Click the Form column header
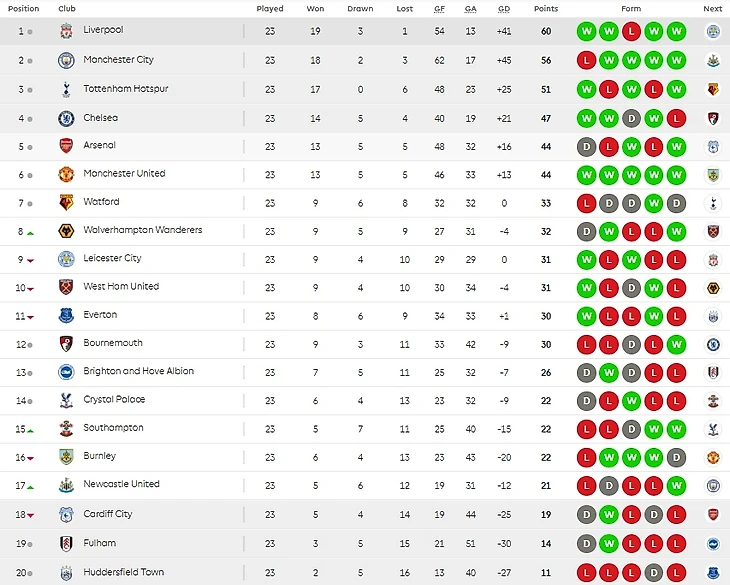730x585 pixels. point(631,8)
